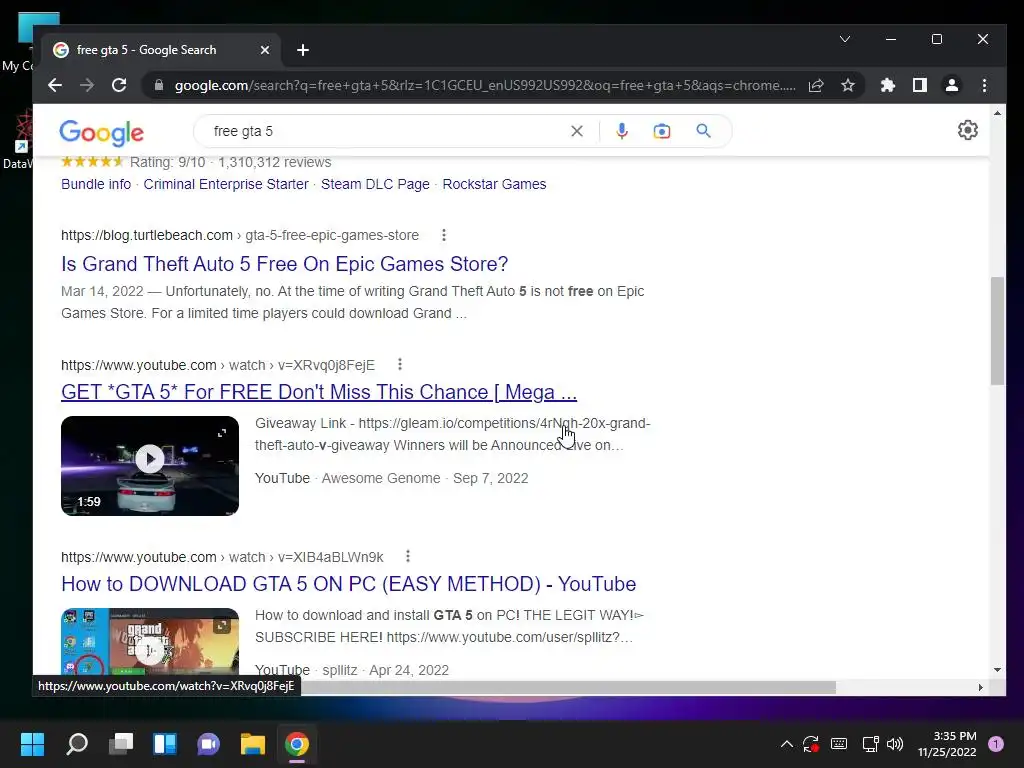Image resolution: width=1024 pixels, height=768 pixels.
Task: Click the turtlebeach blog URL text
Action: click(240, 235)
